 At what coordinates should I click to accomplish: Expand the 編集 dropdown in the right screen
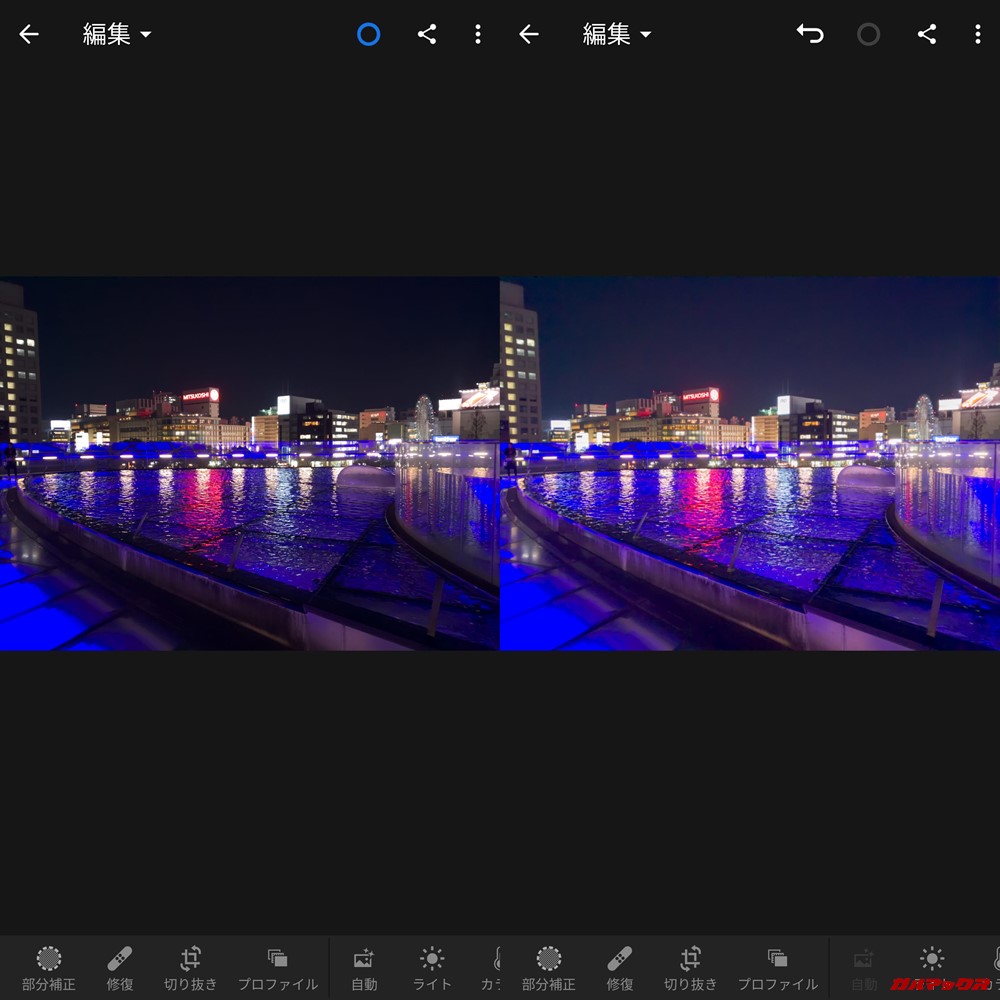(x=616, y=34)
